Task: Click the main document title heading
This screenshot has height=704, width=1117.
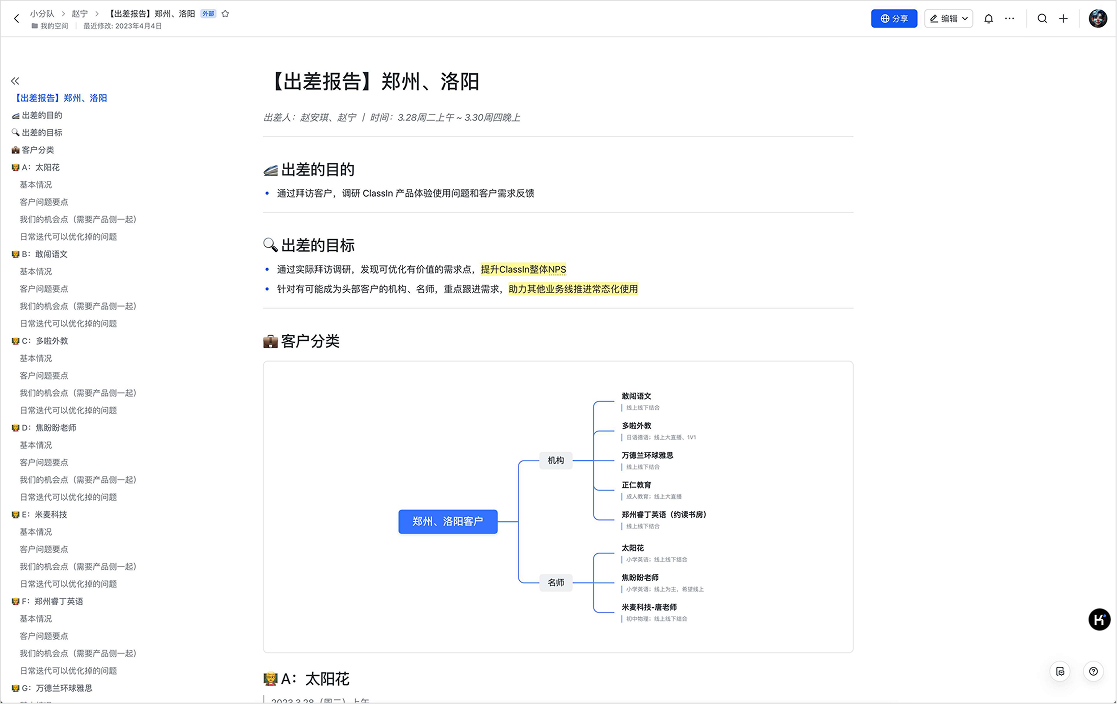Action: pyautogui.click(x=371, y=81)
